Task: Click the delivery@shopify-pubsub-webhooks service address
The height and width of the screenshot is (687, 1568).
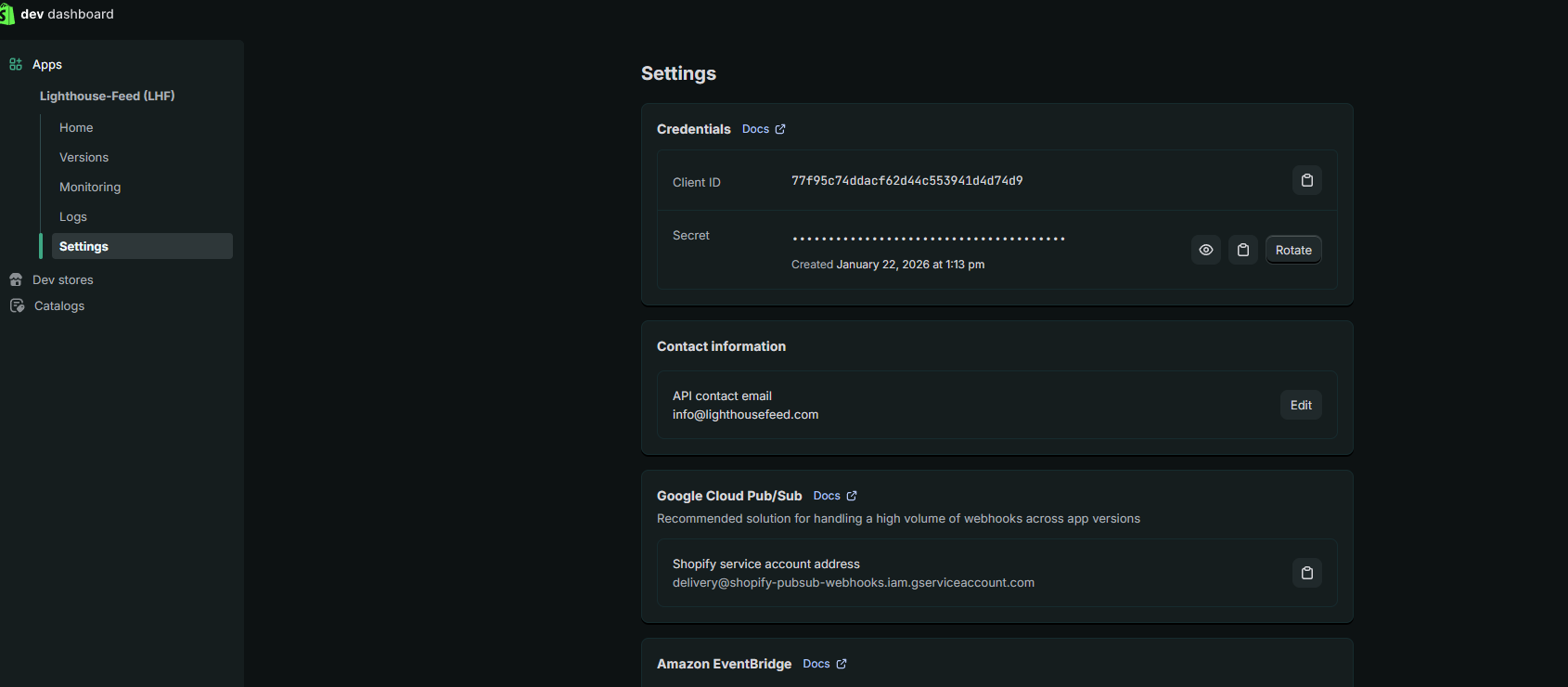Action: [x=854, y=582]
